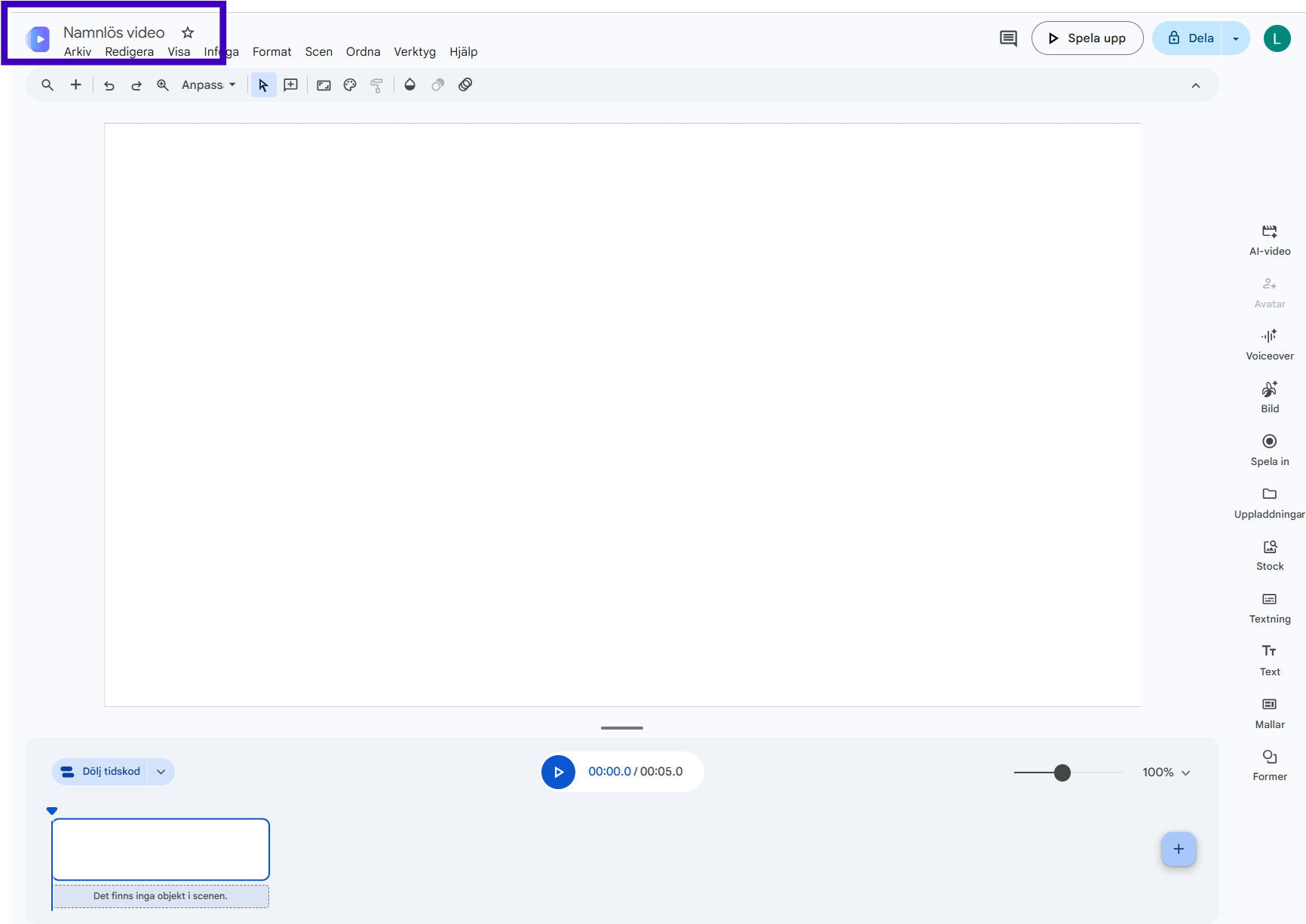
Task: Select the arrow cursor tool
Action: [263, 85]
